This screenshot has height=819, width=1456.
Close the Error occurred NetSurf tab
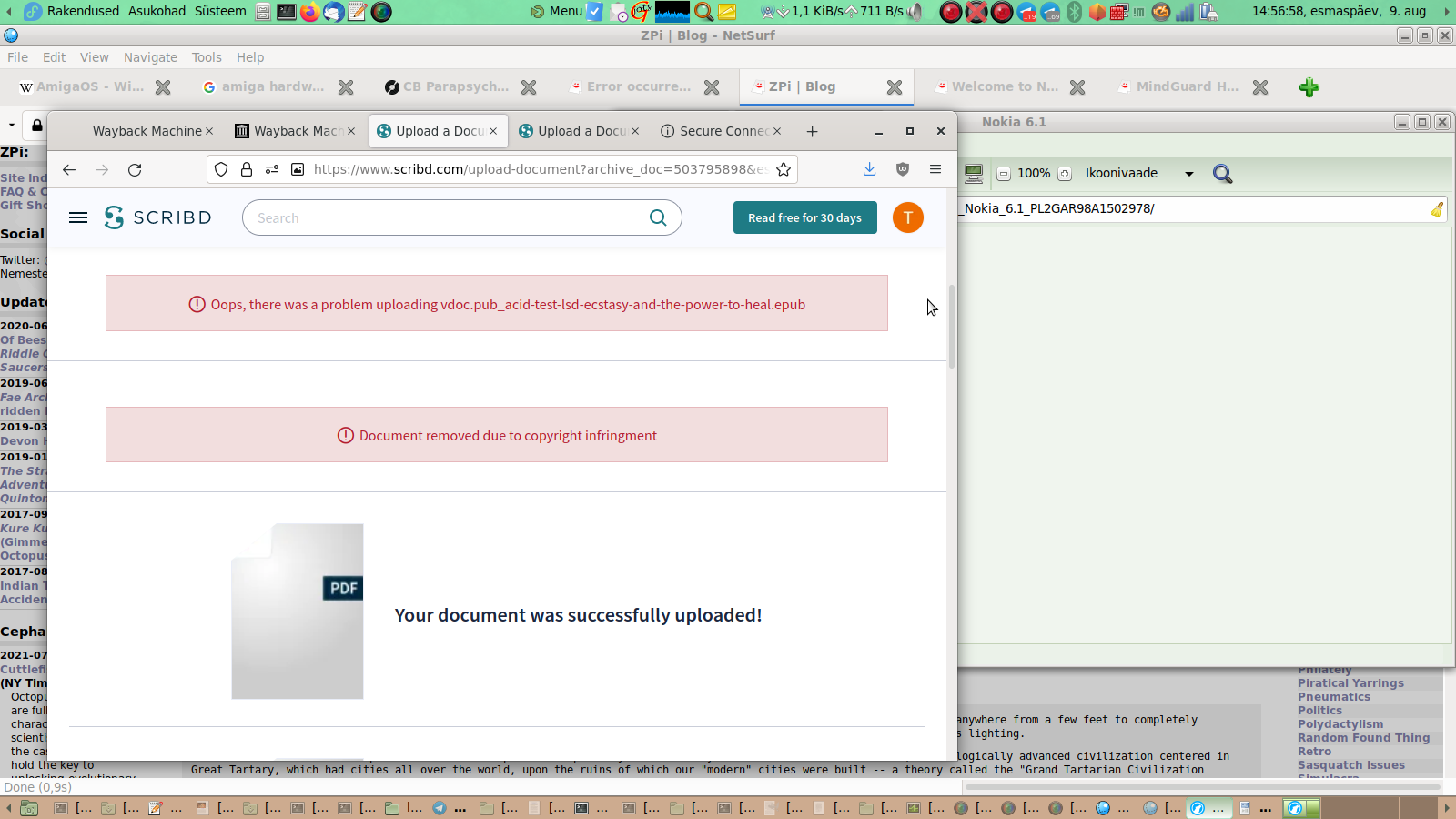(x=712, y=87)
